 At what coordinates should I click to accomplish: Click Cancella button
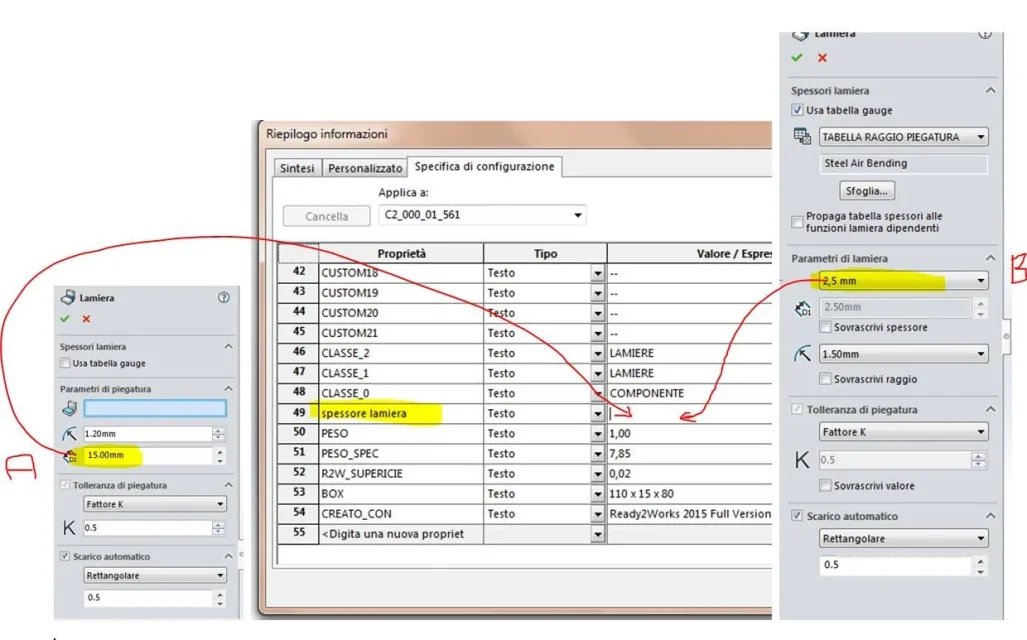[x=326, y=216]
